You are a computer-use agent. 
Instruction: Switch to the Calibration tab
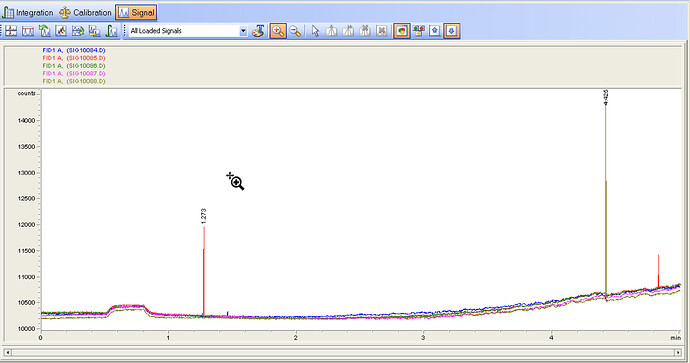(85, 13)
